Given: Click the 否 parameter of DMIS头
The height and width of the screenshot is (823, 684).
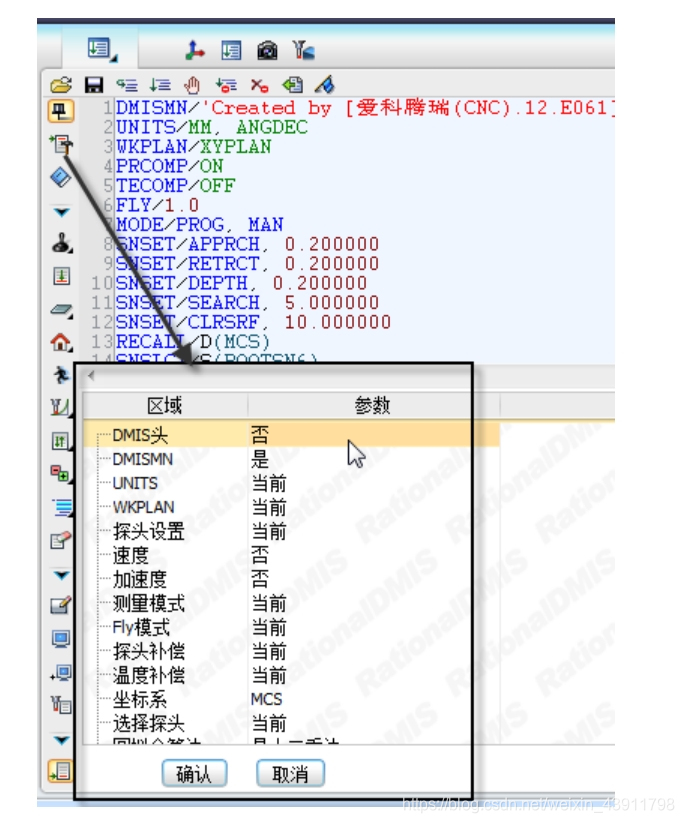Looking at the screenshot, I should [260, 435].
